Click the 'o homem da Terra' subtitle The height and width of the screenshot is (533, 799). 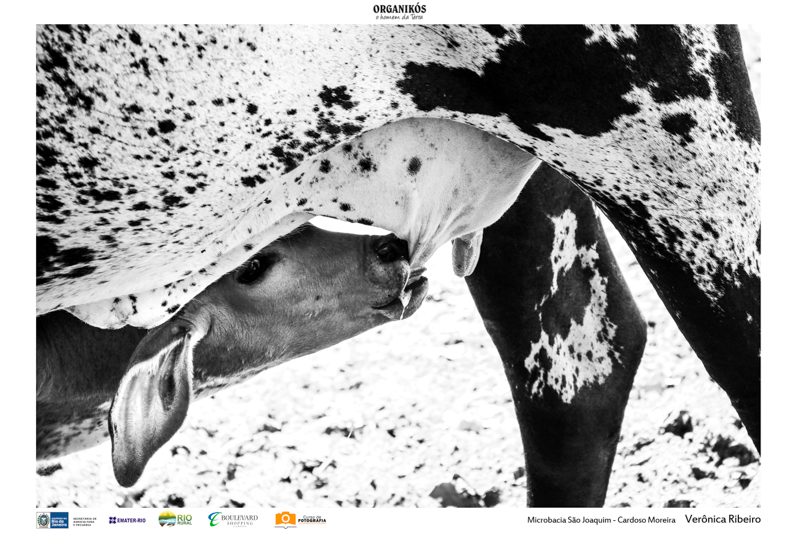pyautogui.click(x=399, y=18)
